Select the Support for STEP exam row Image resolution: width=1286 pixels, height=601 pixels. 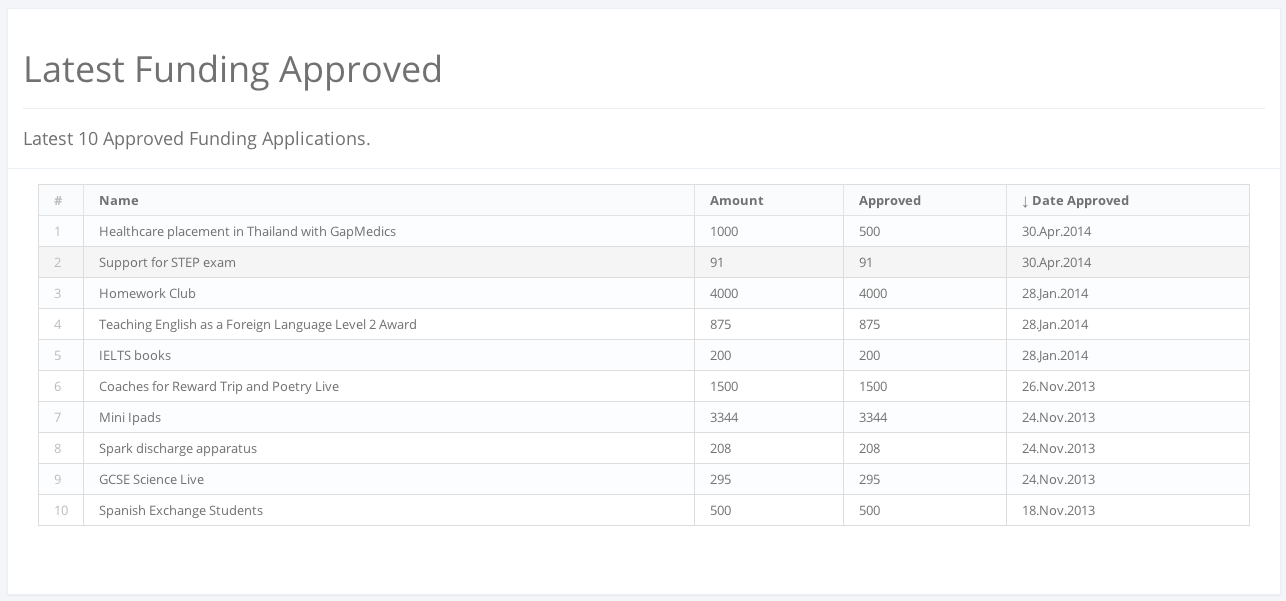pyautogui.click(x=167, y=262)
